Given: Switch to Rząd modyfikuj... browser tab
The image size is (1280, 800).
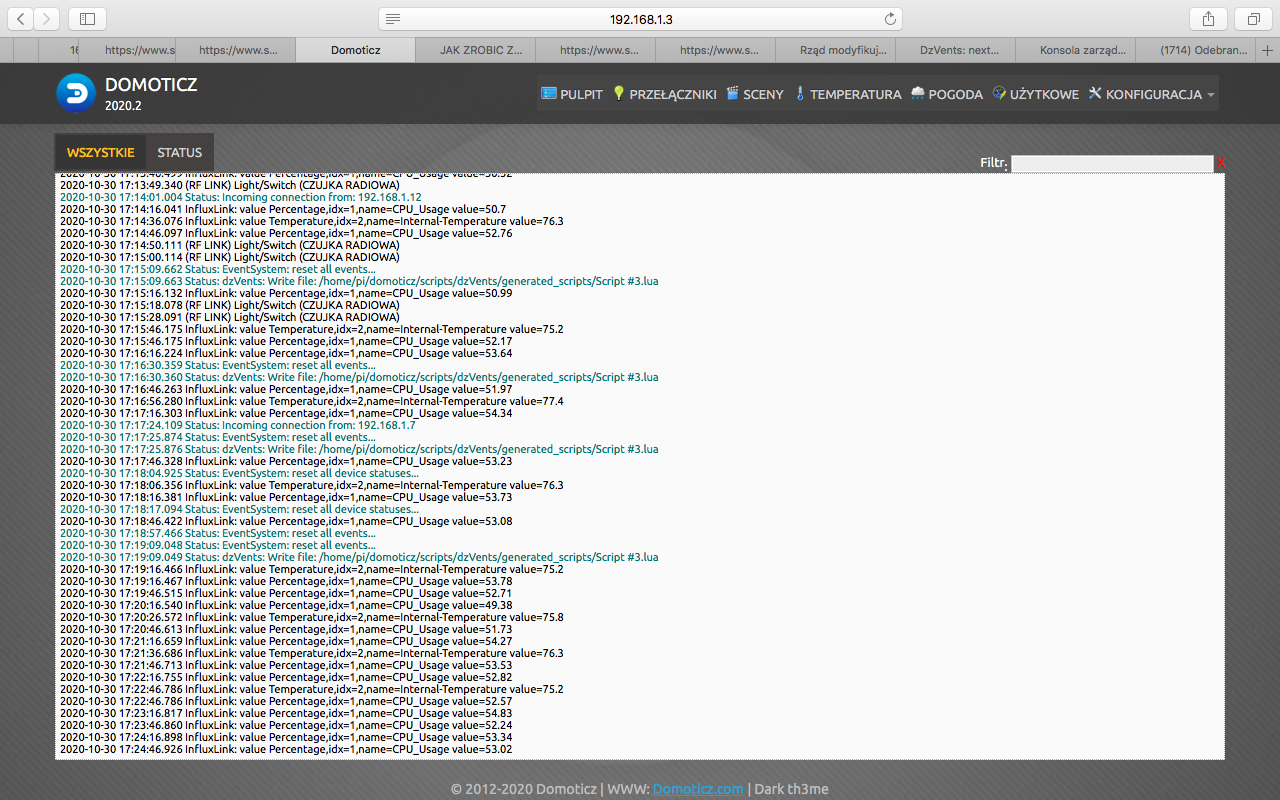Looking at the screenshot, I should pyautogui.click(x=836, y=49).
